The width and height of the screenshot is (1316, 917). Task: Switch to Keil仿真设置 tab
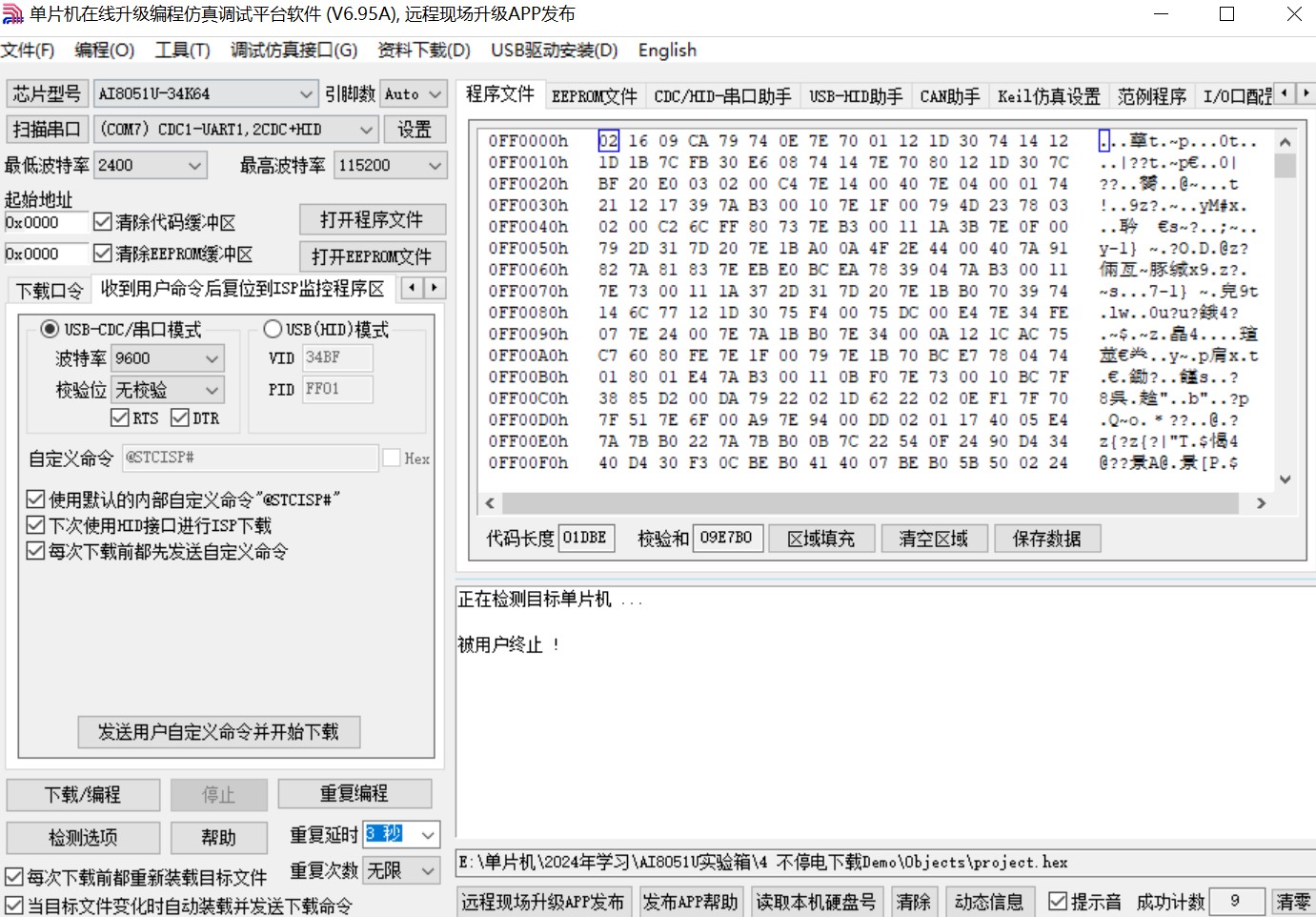[1048, 96]
